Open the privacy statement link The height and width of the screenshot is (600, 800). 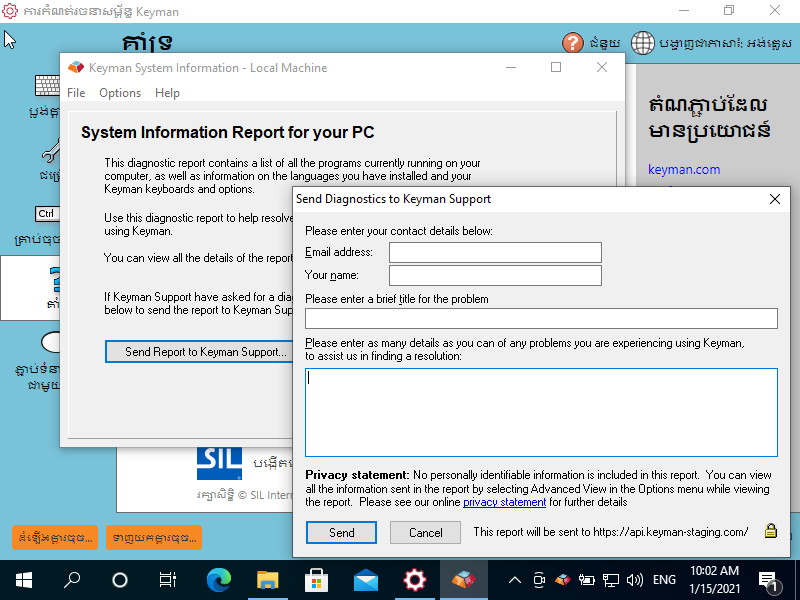click(x=504, y=502)
